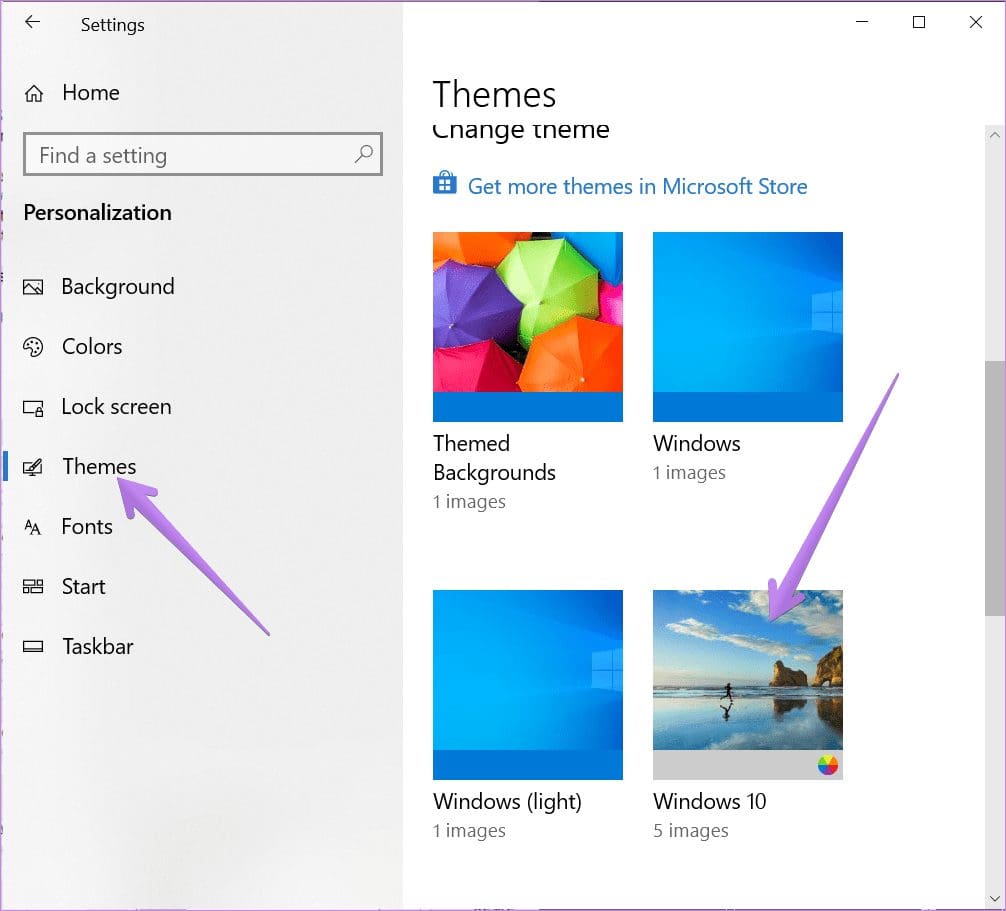Select the Themed Backgrounds umbrella theme

527,327
